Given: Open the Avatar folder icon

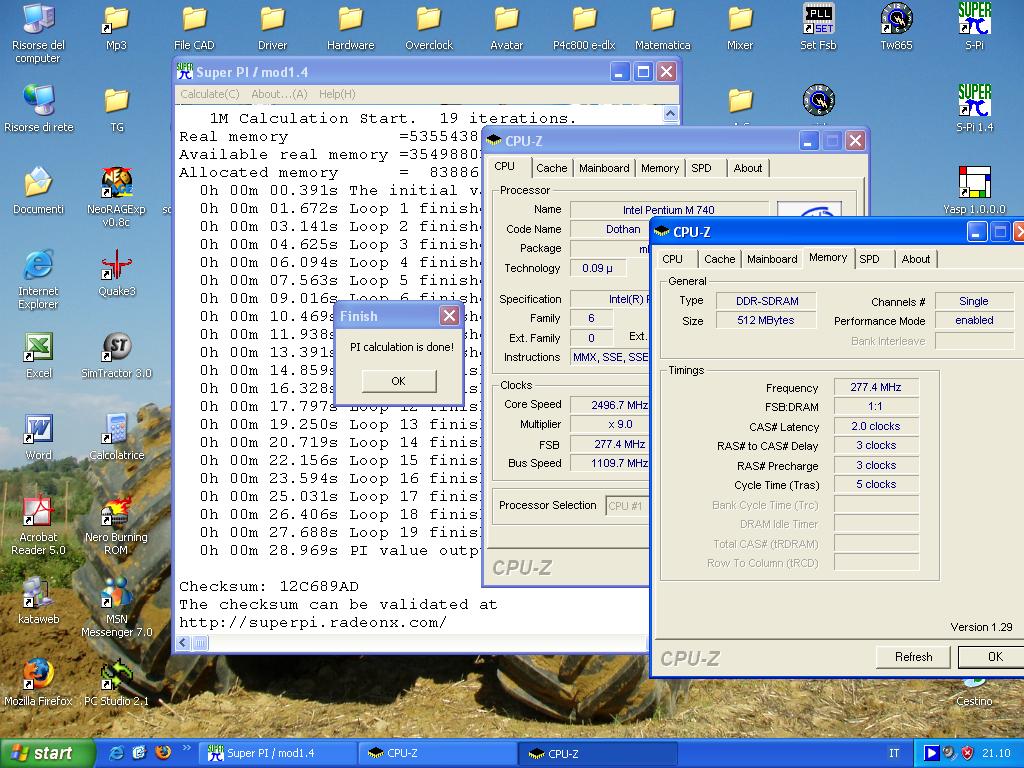Looking at the screenshot, I should click(x=507, y=20).
